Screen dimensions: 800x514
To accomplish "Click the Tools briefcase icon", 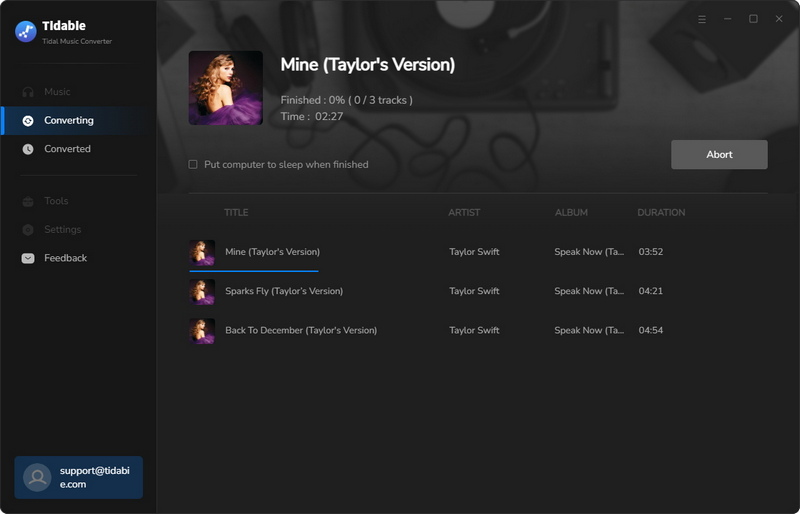I will click(28, 201).
